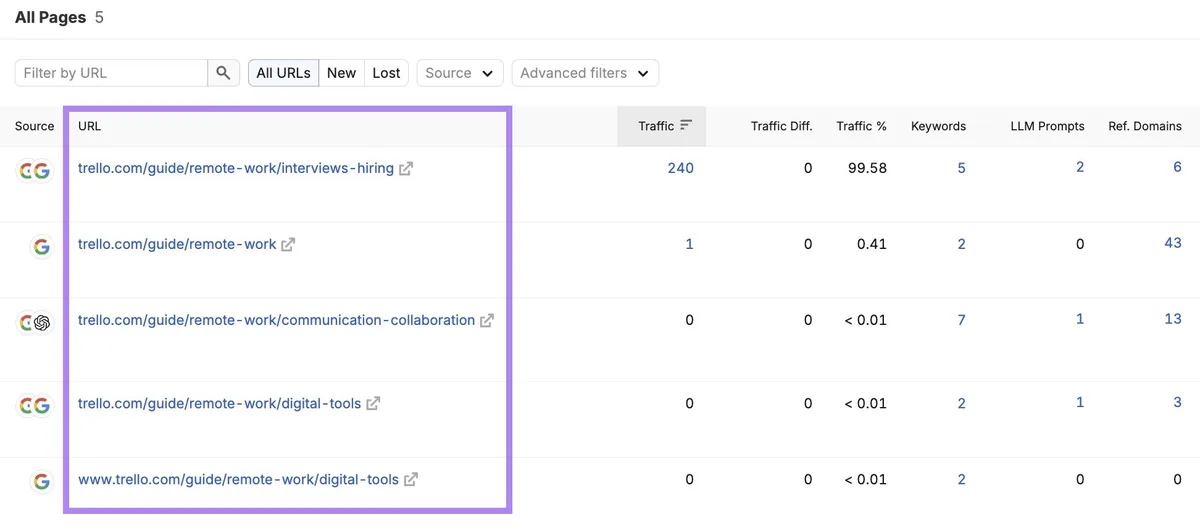Focus the Filter by URL input field
Screen dimensions: 1200x530
click(x=112, y=73)
